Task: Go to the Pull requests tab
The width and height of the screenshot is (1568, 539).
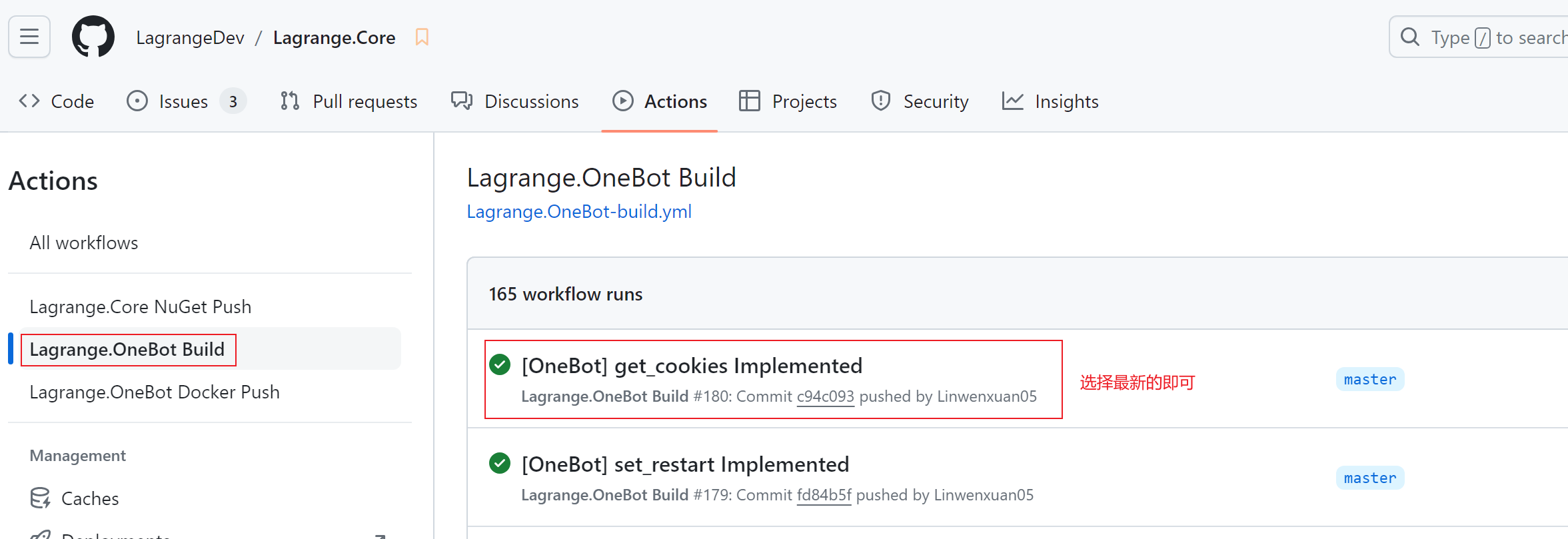Action: 349,101
